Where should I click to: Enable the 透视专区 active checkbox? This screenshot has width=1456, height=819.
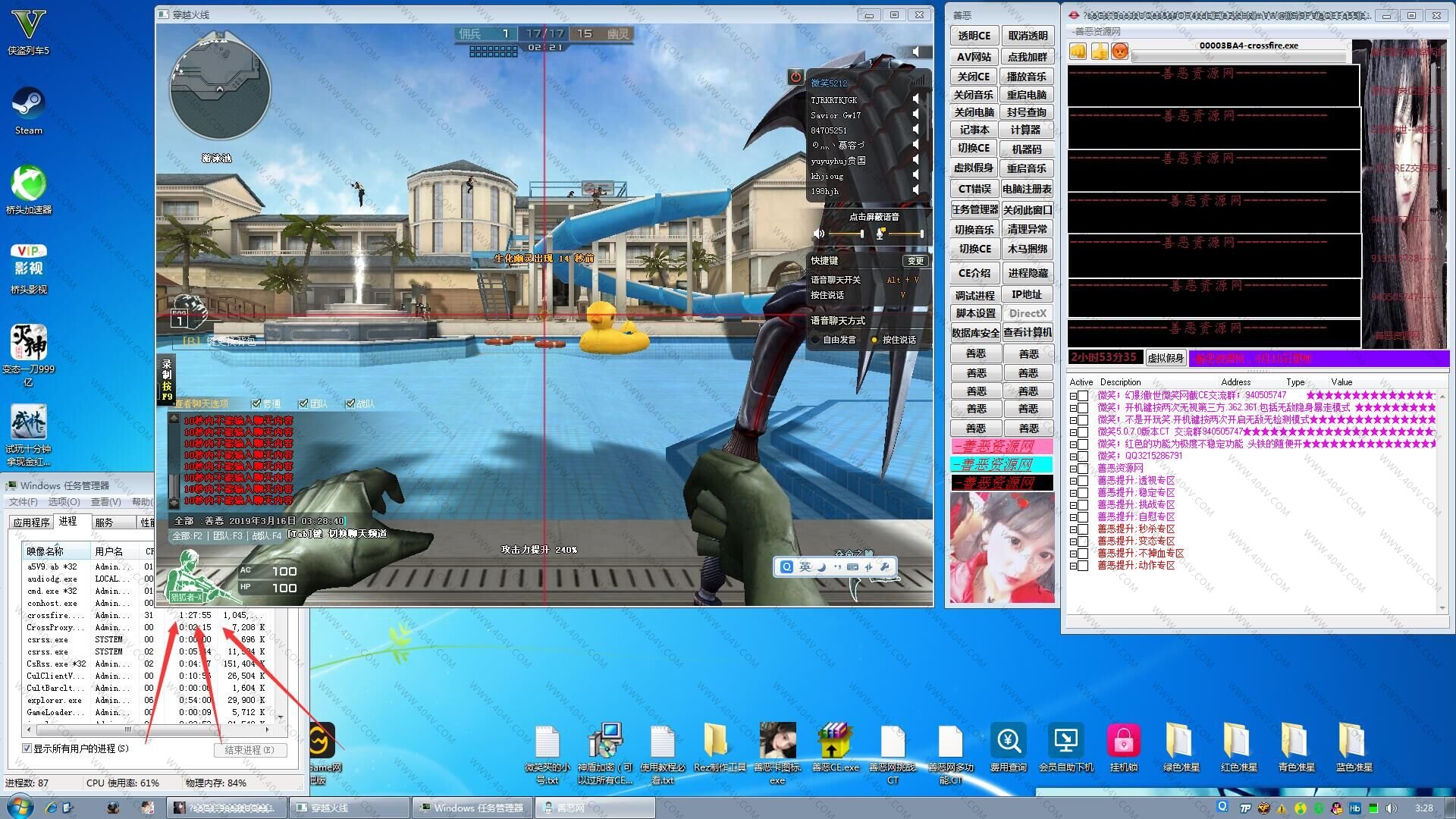pyautogui.click(x=1083, y=481)
